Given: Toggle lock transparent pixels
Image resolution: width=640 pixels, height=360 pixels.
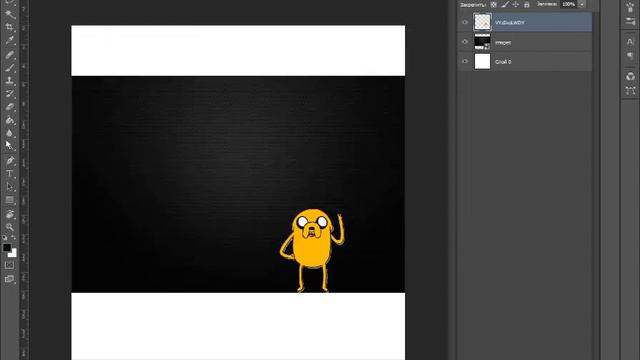Looking at the screenshot, I should (494, 4).
